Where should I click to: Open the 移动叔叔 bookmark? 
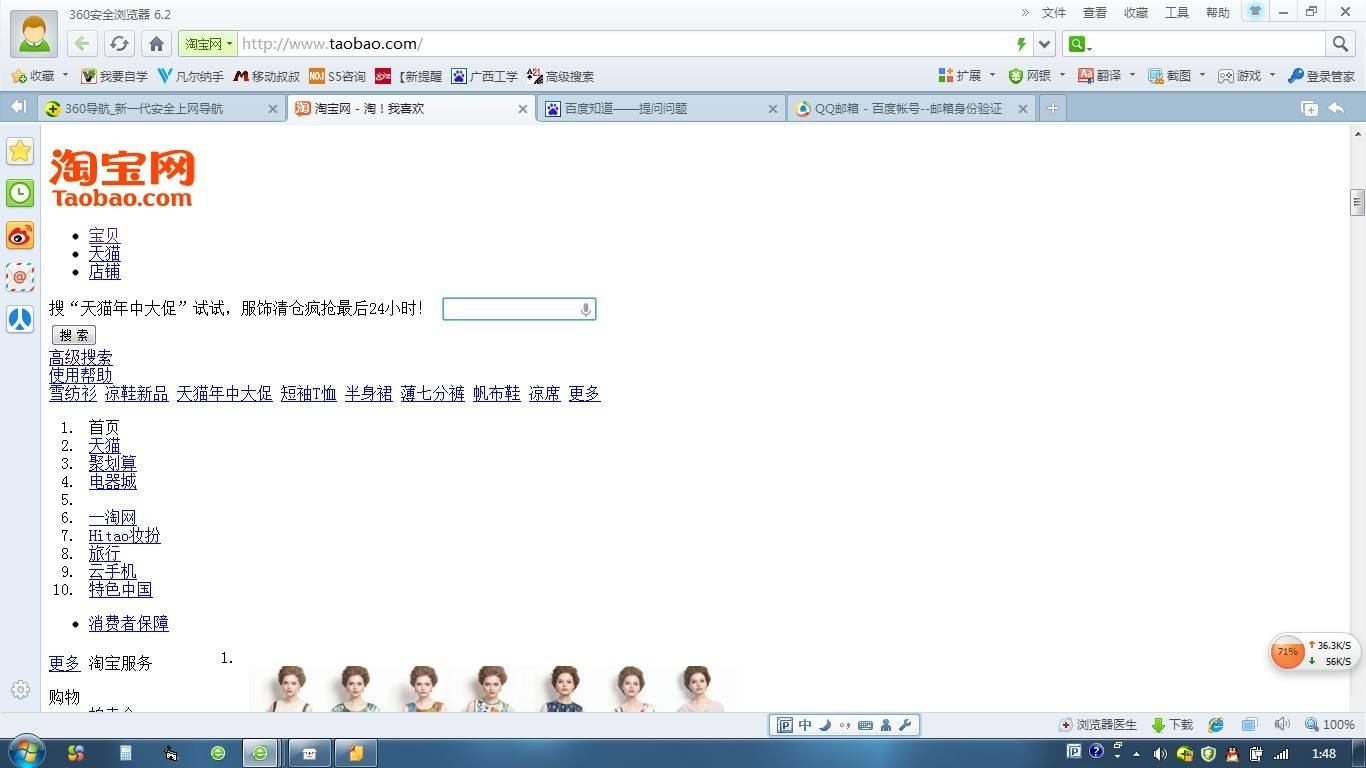click(x=267, y=76)
